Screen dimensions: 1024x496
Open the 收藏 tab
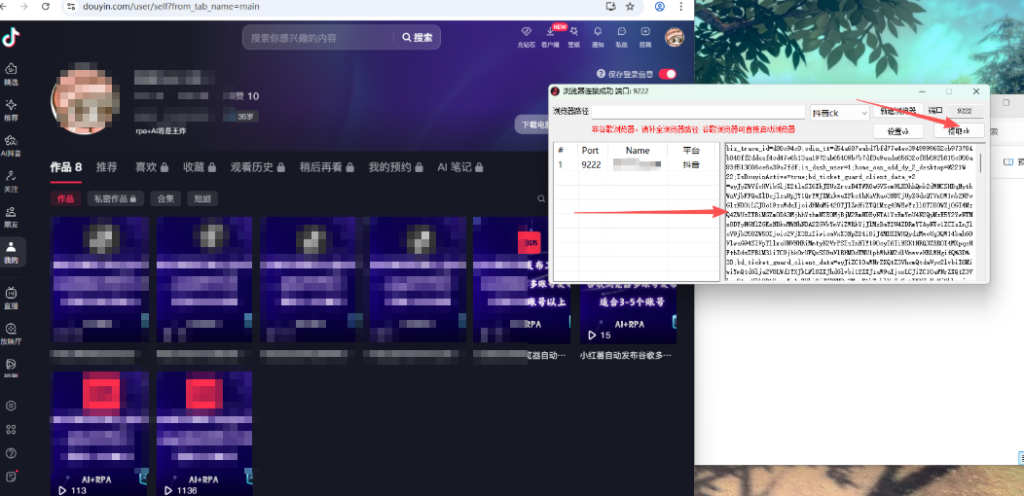click(199, 167)
